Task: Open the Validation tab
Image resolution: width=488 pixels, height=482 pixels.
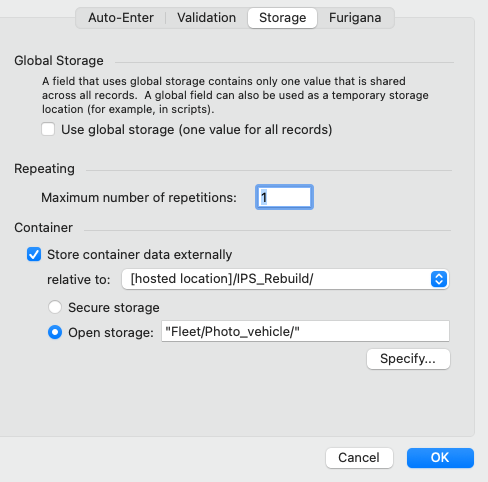Action: (206, 18)
